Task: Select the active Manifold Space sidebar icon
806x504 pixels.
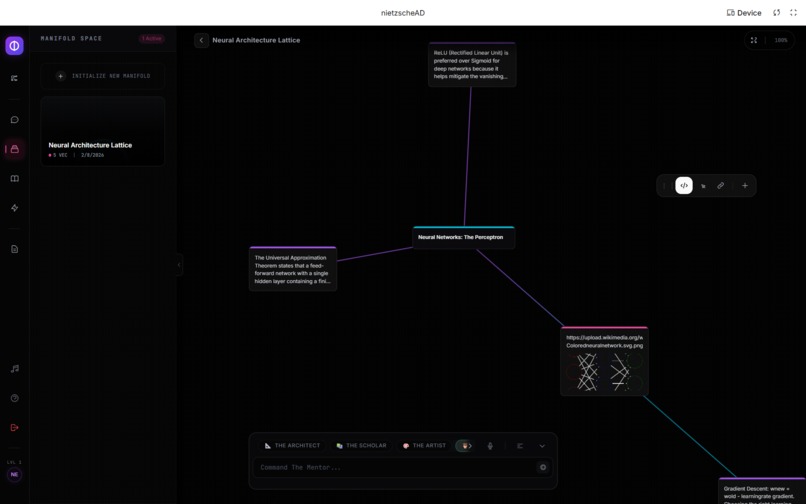Action: pyautogui.click(x=14, y=149)
